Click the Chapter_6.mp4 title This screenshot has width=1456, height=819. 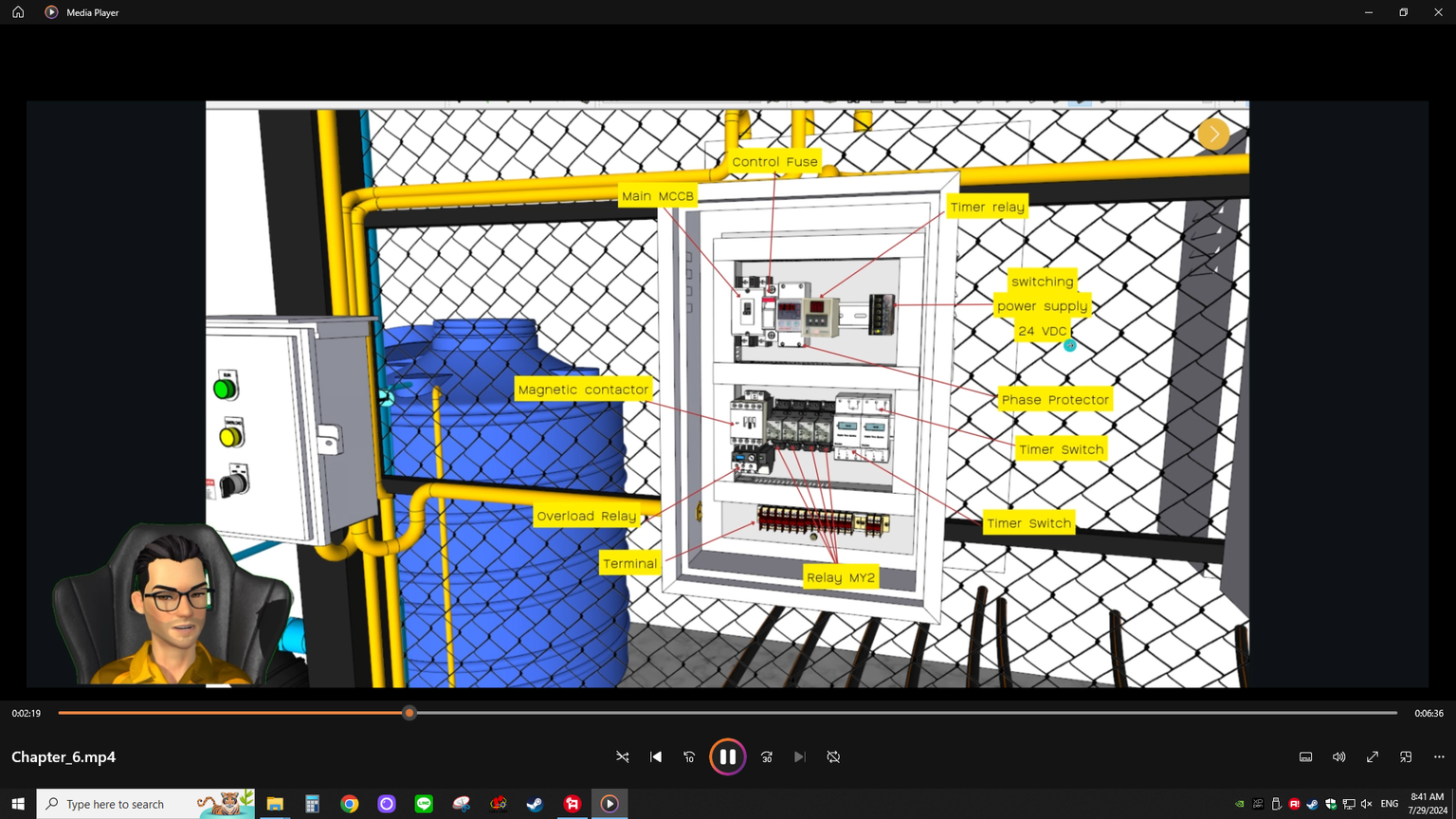(x=64, y=756)
